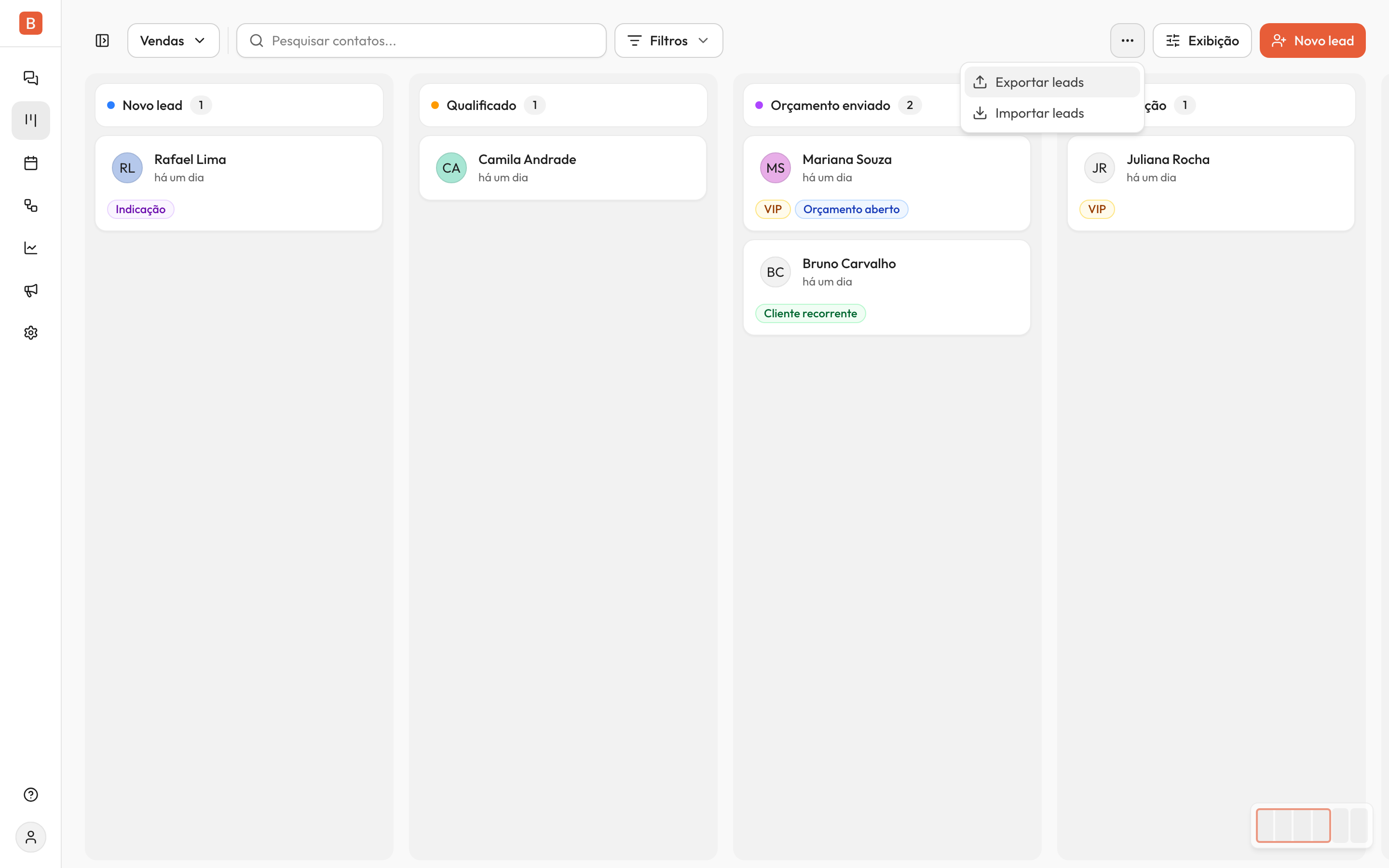
Task: Toggle the sidebar panel collapse icon
Action: point(102,41)
